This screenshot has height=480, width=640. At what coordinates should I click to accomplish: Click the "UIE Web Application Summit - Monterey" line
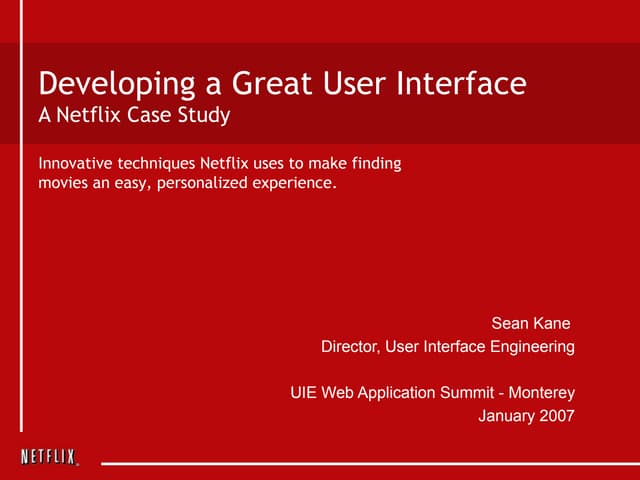pyautogui.click(x=432, y=392)
